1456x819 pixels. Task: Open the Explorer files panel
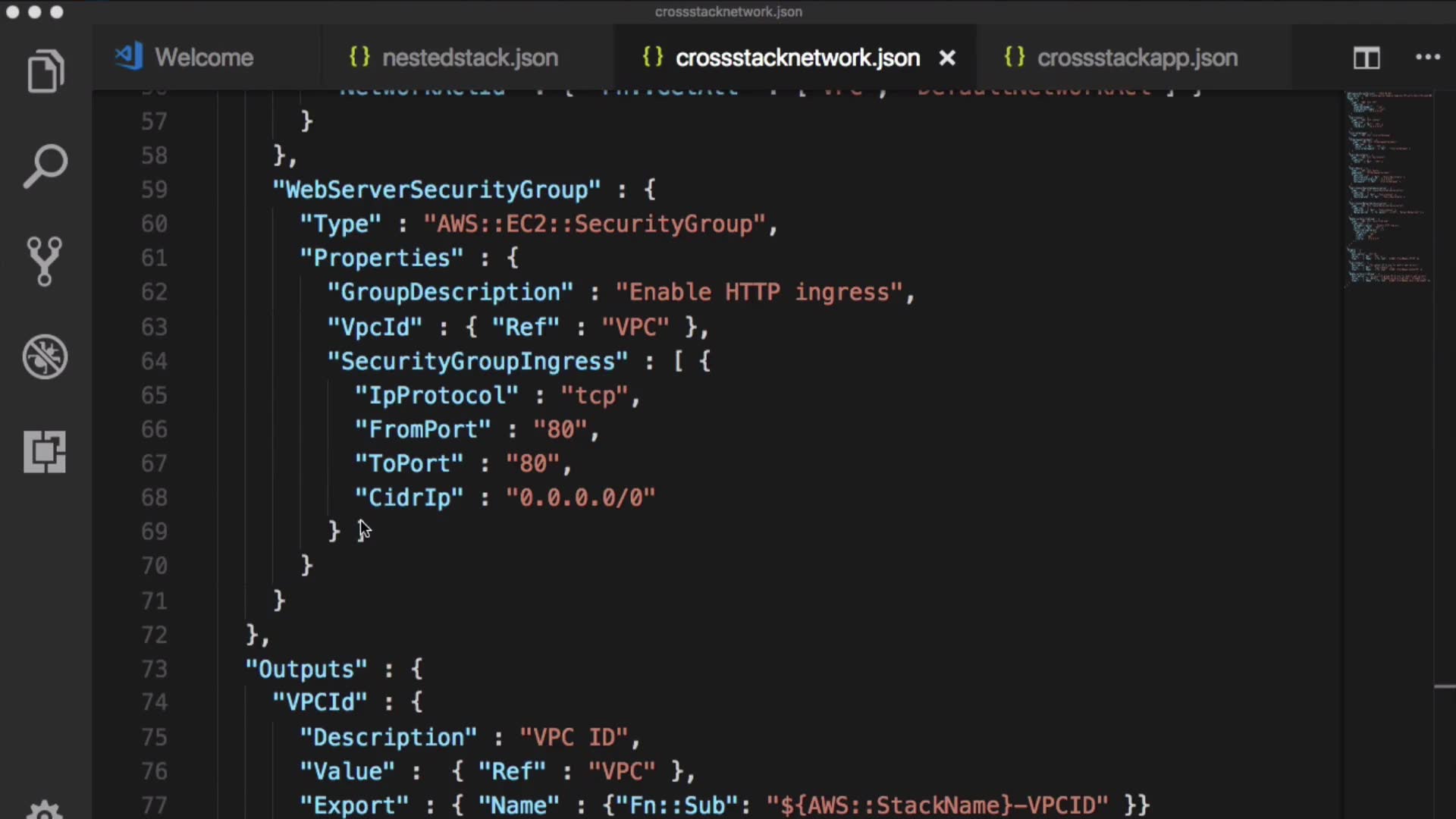click(45, 71)
